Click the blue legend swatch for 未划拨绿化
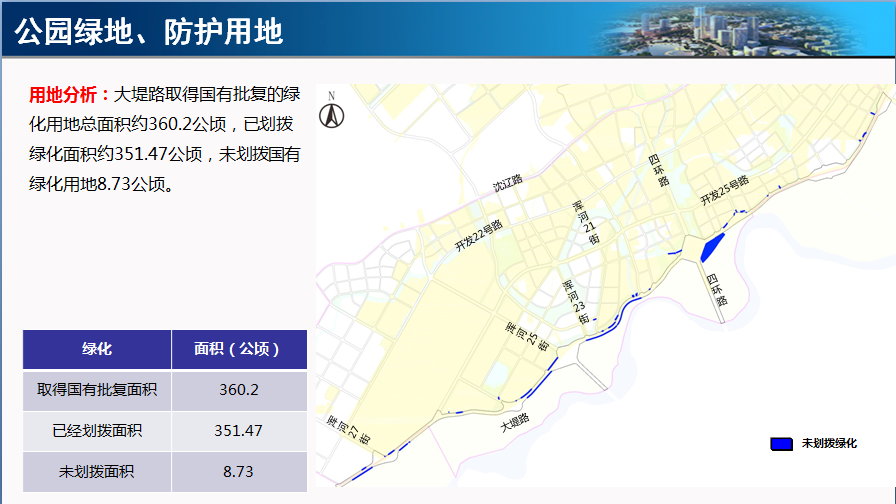Screen dimensions: 896x504 click(781, 443)
